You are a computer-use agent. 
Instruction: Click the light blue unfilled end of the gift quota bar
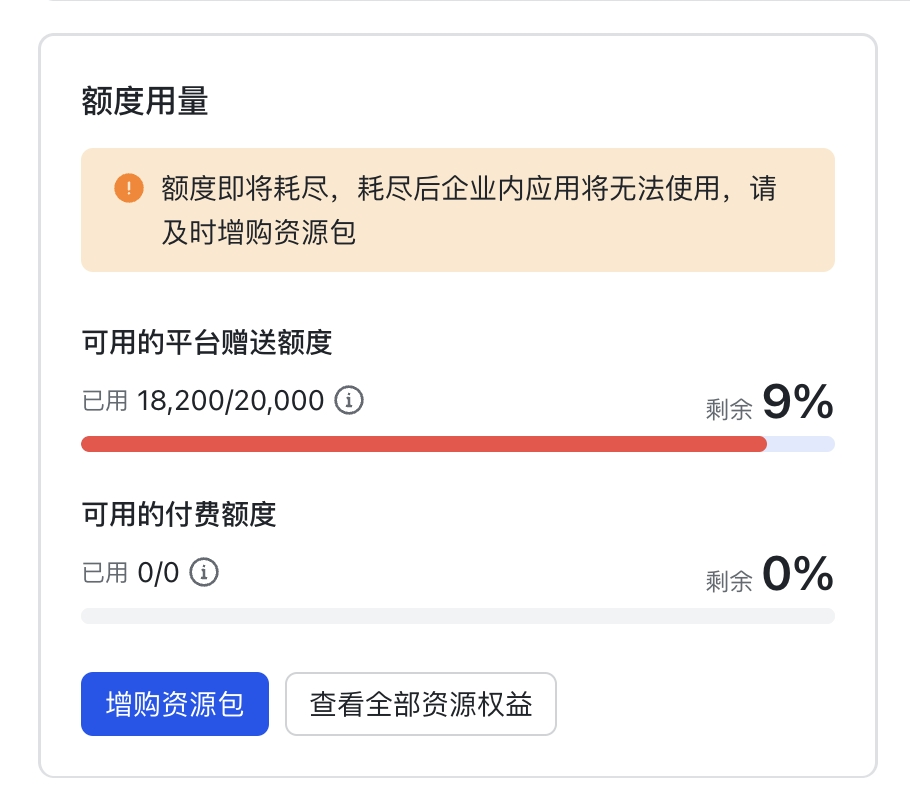click(801, 444)
